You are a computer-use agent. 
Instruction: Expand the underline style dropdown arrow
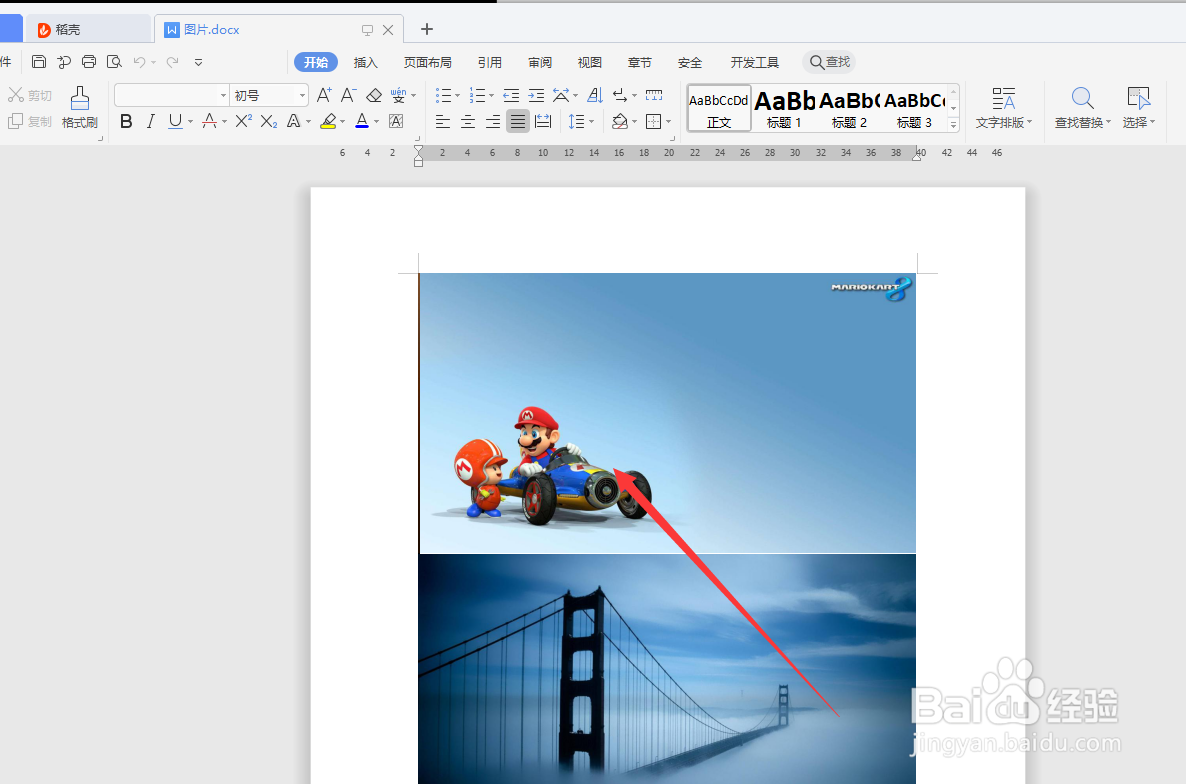point(191,122)
